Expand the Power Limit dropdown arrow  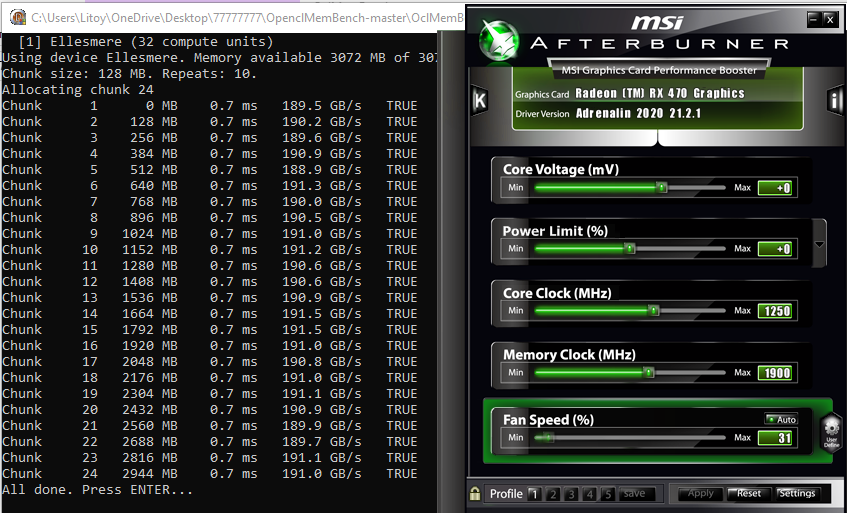(819, 244)
